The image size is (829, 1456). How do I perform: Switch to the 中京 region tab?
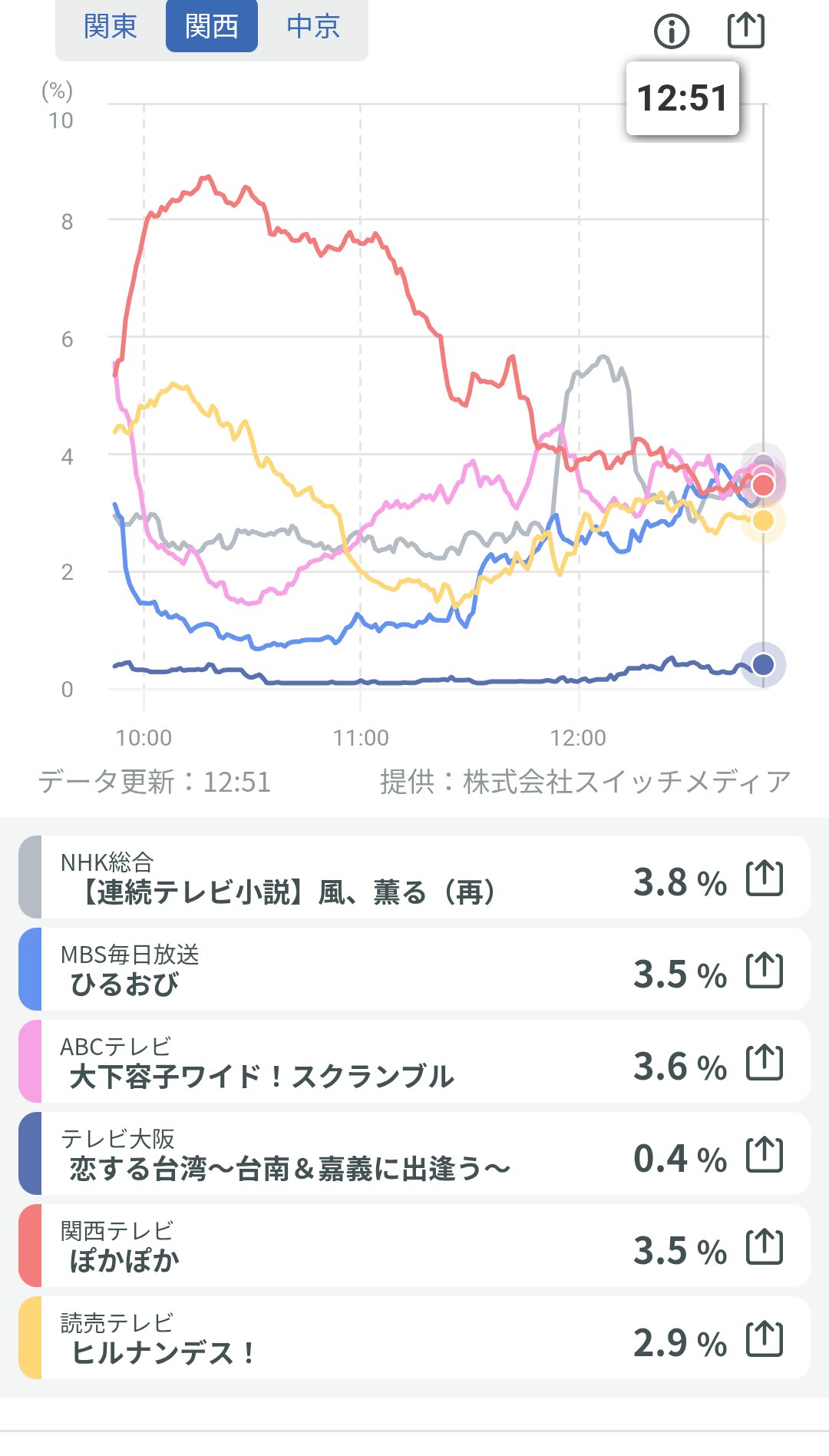click(313, 27)
